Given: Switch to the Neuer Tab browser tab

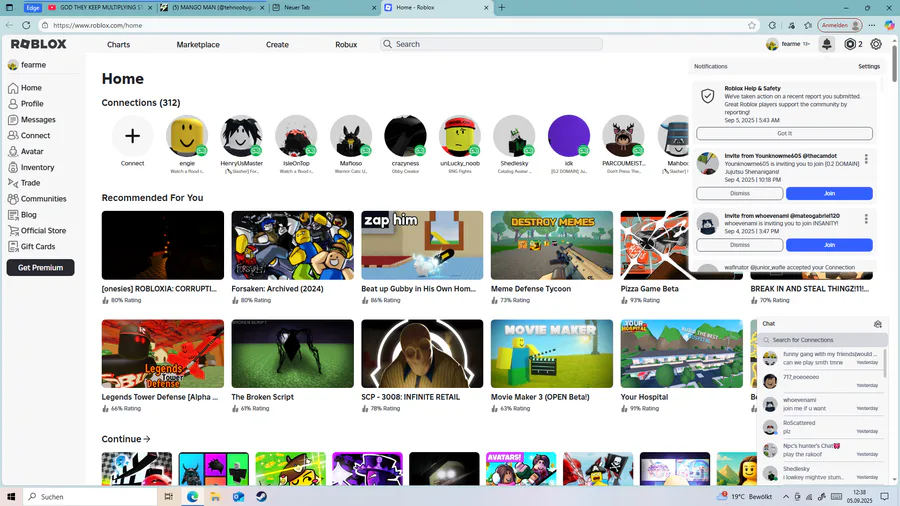Looking at the screenshot, I should coord(324,7).
